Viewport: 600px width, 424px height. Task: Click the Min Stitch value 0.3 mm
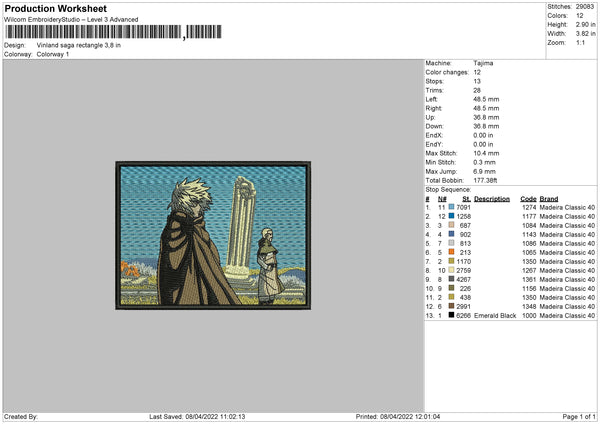coord(483,162)
